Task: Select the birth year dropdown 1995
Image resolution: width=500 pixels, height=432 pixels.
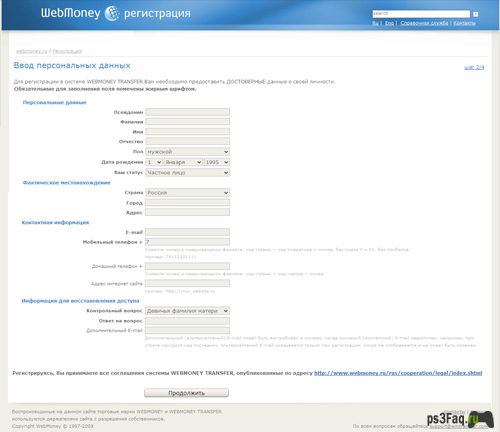Action: click(217, 162)
